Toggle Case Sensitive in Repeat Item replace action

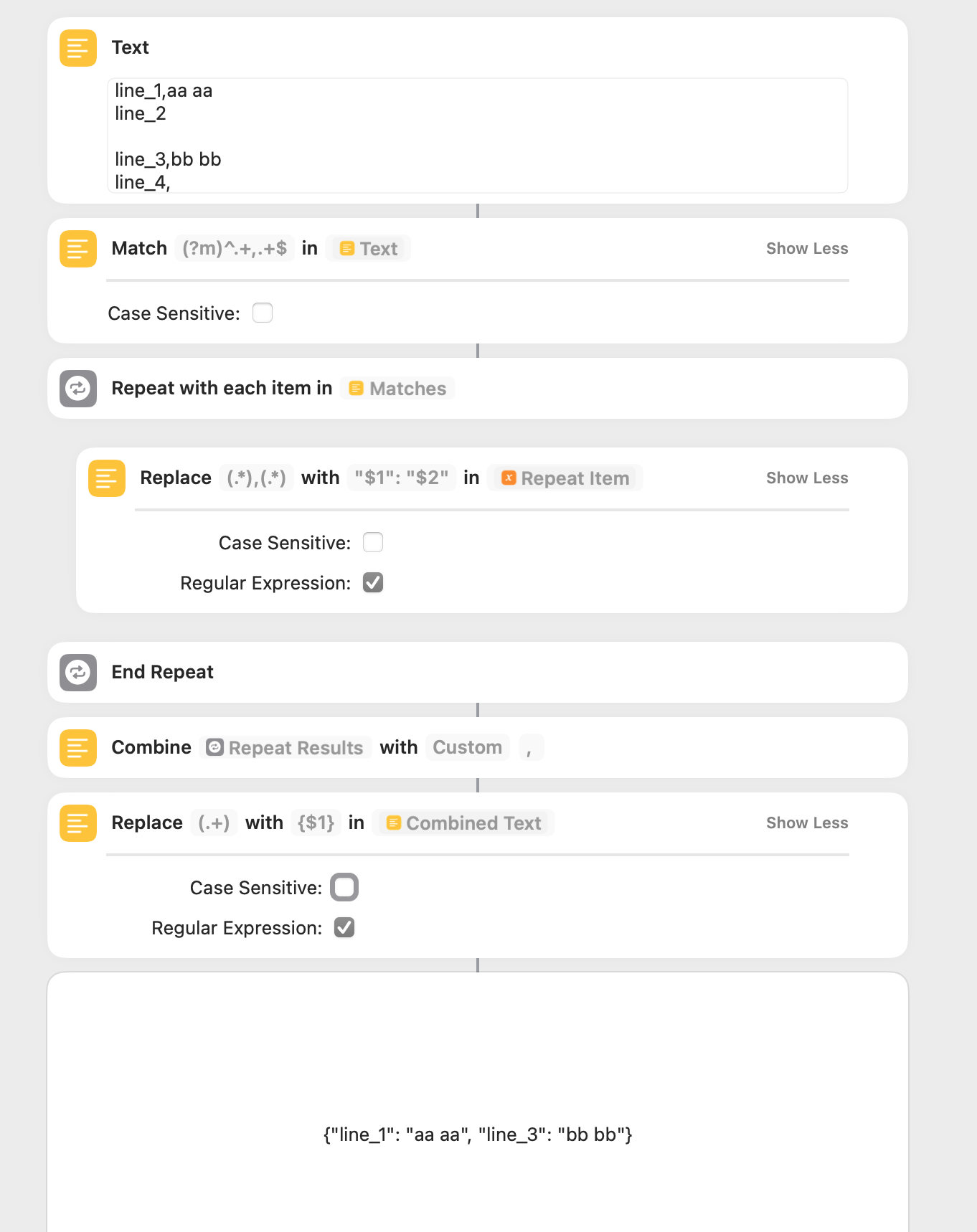[373, 542]
